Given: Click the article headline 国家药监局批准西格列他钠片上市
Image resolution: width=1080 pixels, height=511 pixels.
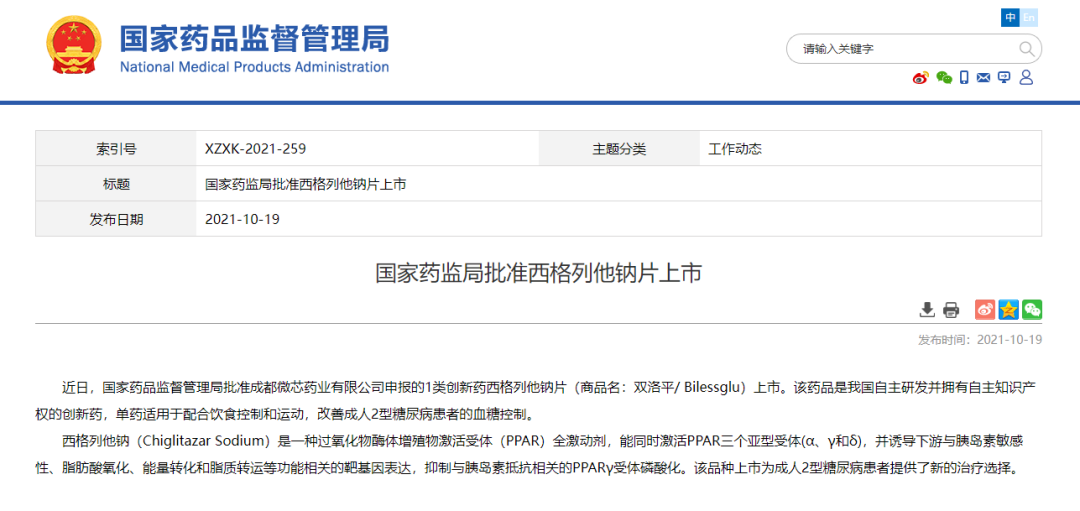Looking at the screenshot, I should point(539,273).
